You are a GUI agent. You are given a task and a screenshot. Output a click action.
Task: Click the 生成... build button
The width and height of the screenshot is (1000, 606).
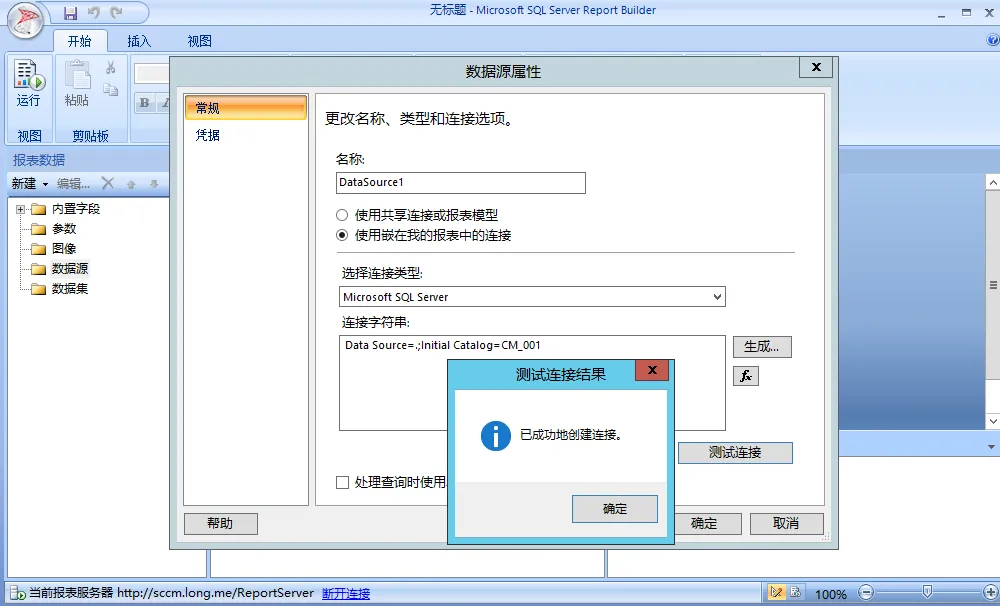pos(762,347)
